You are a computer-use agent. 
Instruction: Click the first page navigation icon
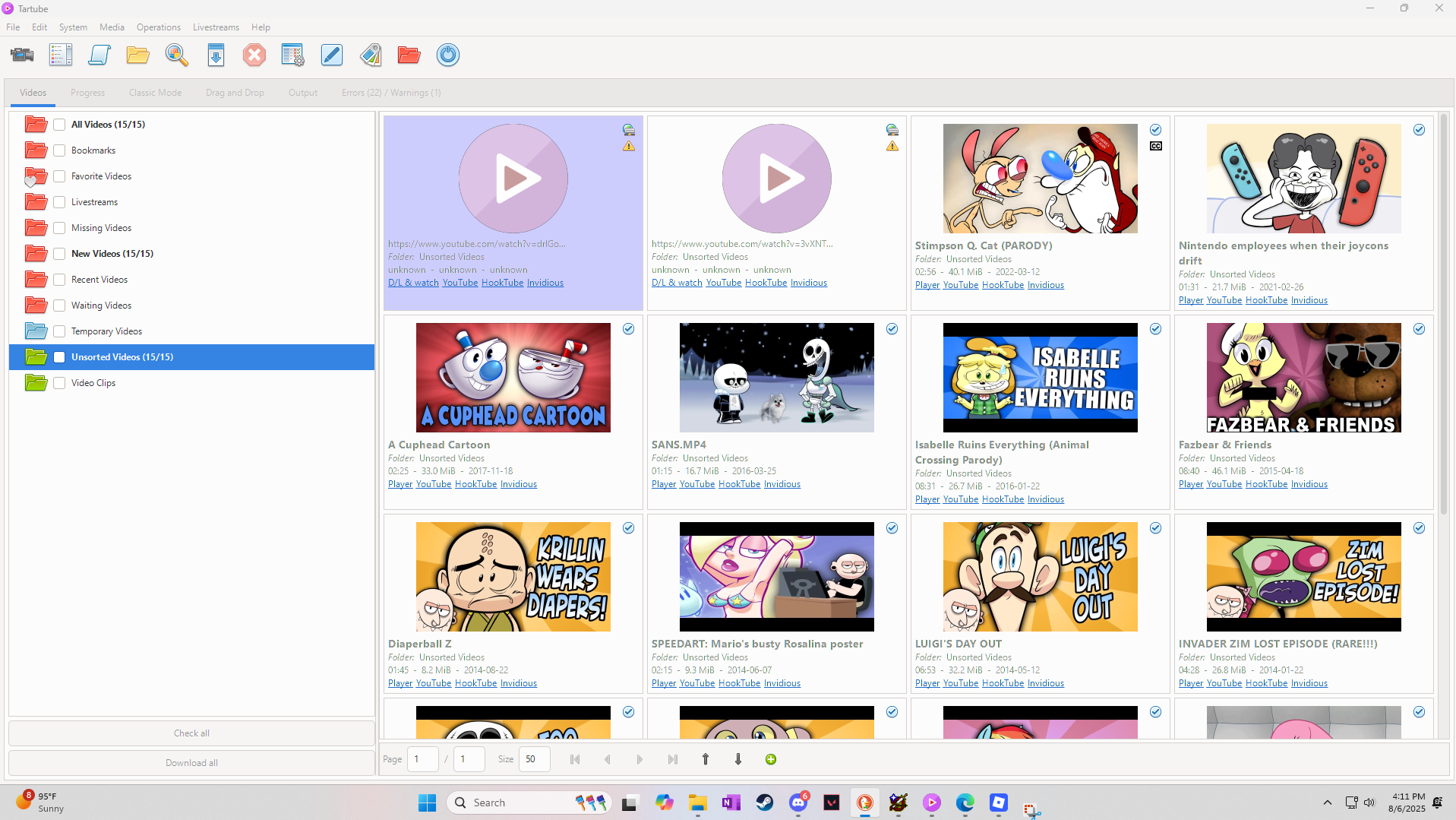pos(575,759)
